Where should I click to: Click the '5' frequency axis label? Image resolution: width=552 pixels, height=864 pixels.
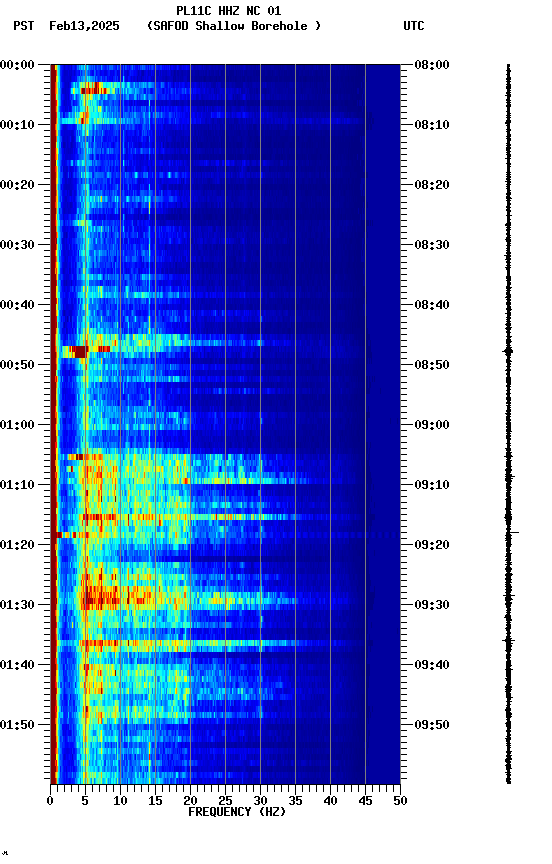tap(85, 801)
